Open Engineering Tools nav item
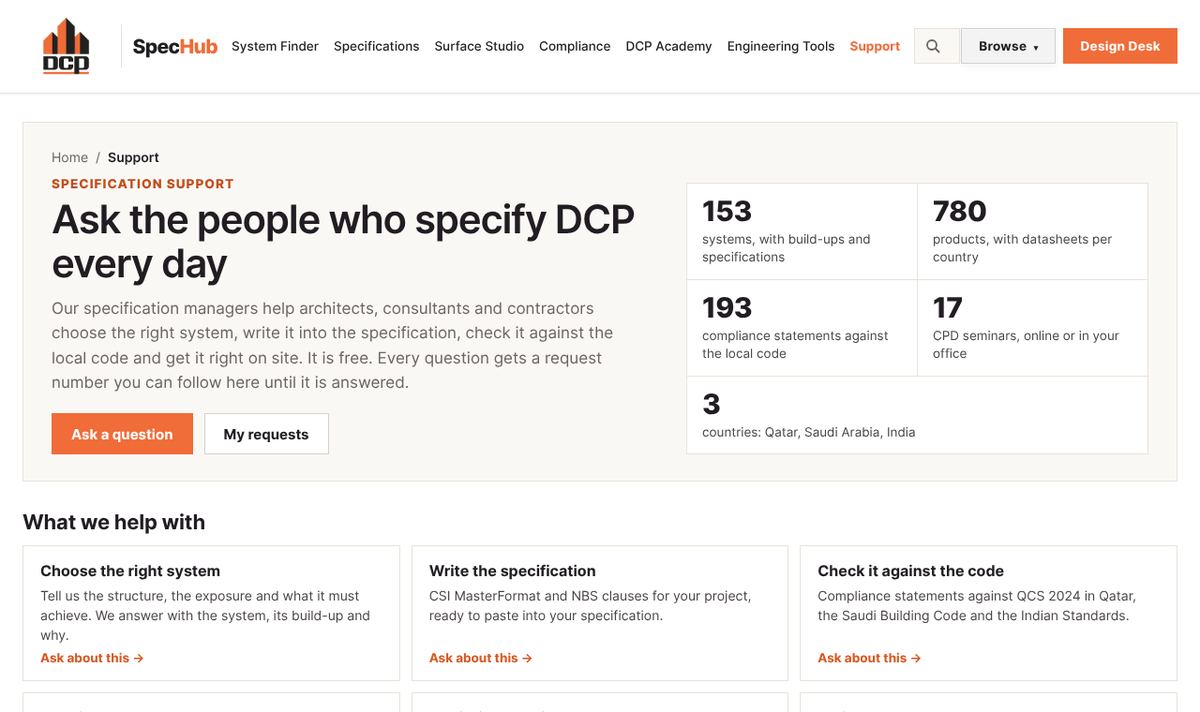This screenshot has height=712, width=1200. coord(781,46)
